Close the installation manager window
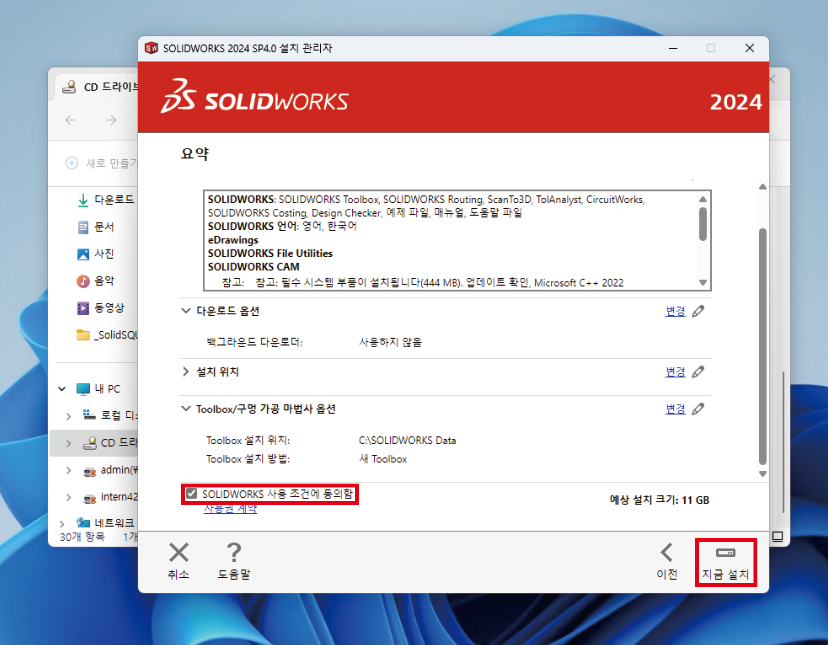Image resolution: width=828 pixels, height=645 pixels. [x=749, y=48]
